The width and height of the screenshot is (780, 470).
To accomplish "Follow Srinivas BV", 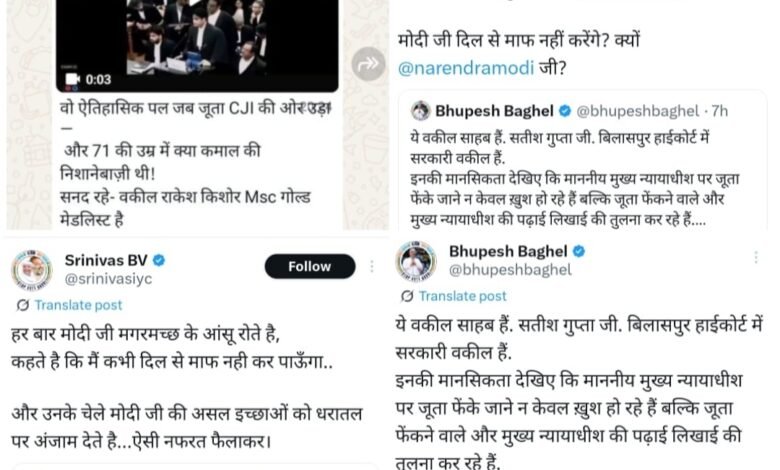I will (310, 266).
